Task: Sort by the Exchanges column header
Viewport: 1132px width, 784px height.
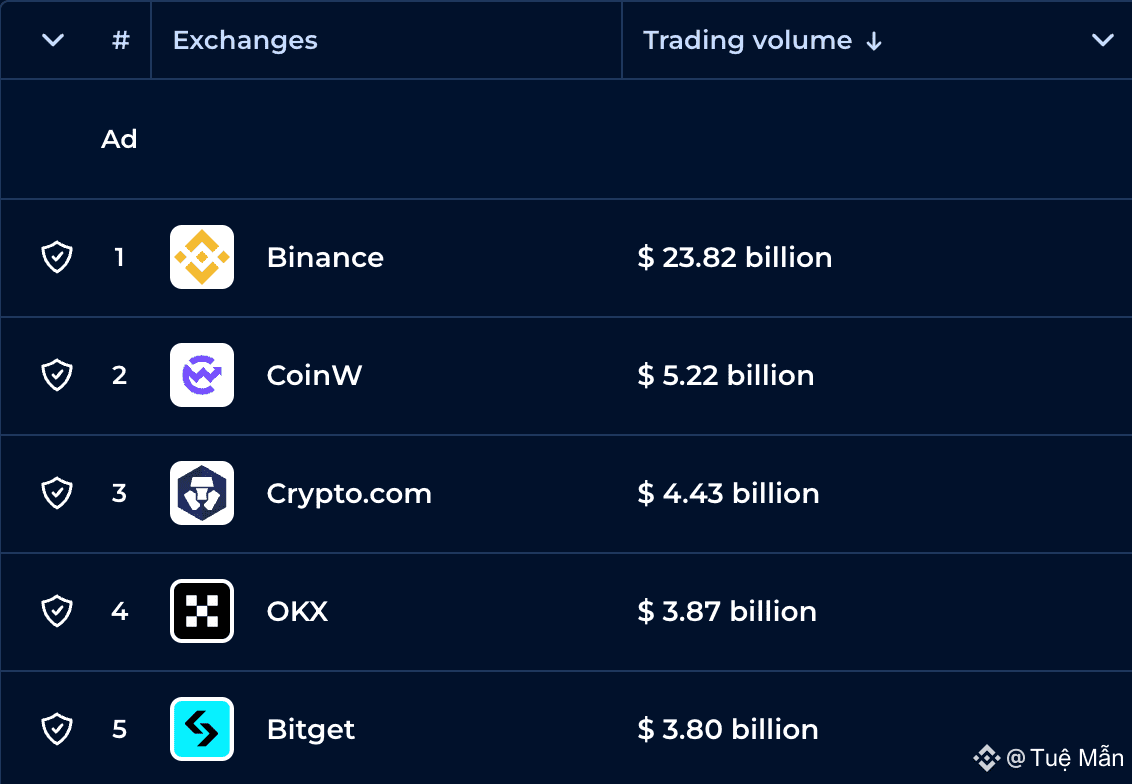Action: coord(245,40)
